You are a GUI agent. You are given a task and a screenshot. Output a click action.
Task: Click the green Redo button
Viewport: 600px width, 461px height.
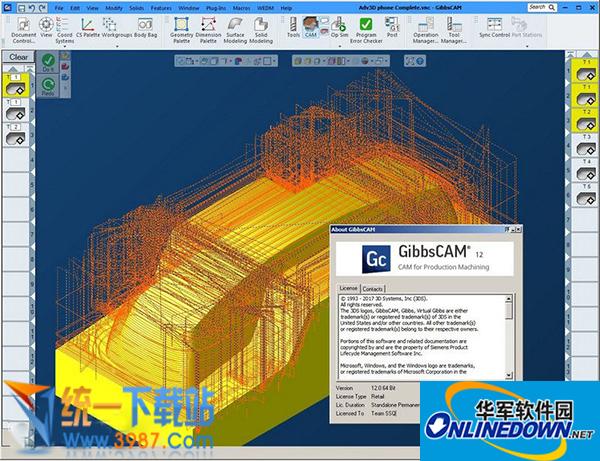(48, 86)
